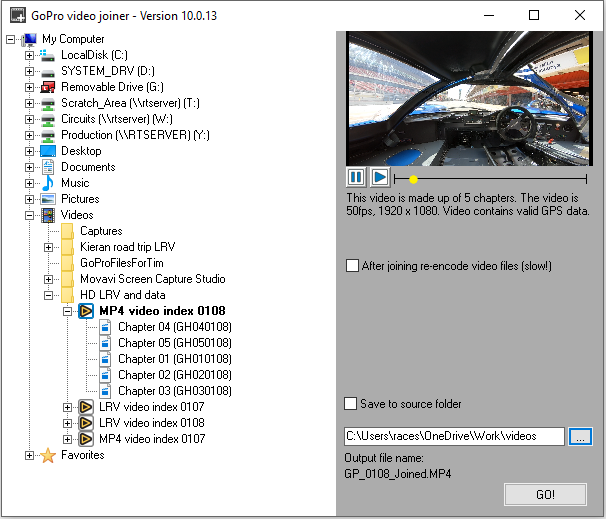This screenshot has width=606, height=519.
Task: Click the pause button under video preview
Action: point(356,177)
